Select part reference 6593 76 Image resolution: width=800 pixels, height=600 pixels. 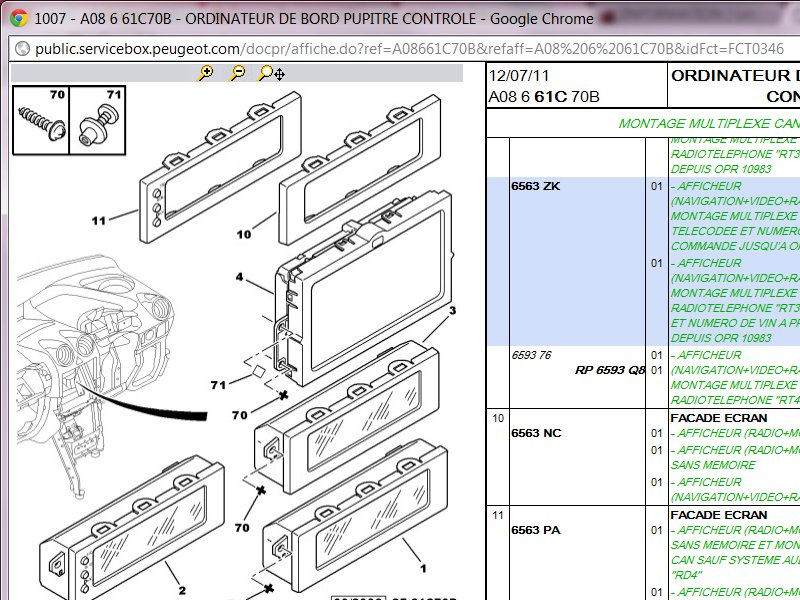[x=531, y=355]
